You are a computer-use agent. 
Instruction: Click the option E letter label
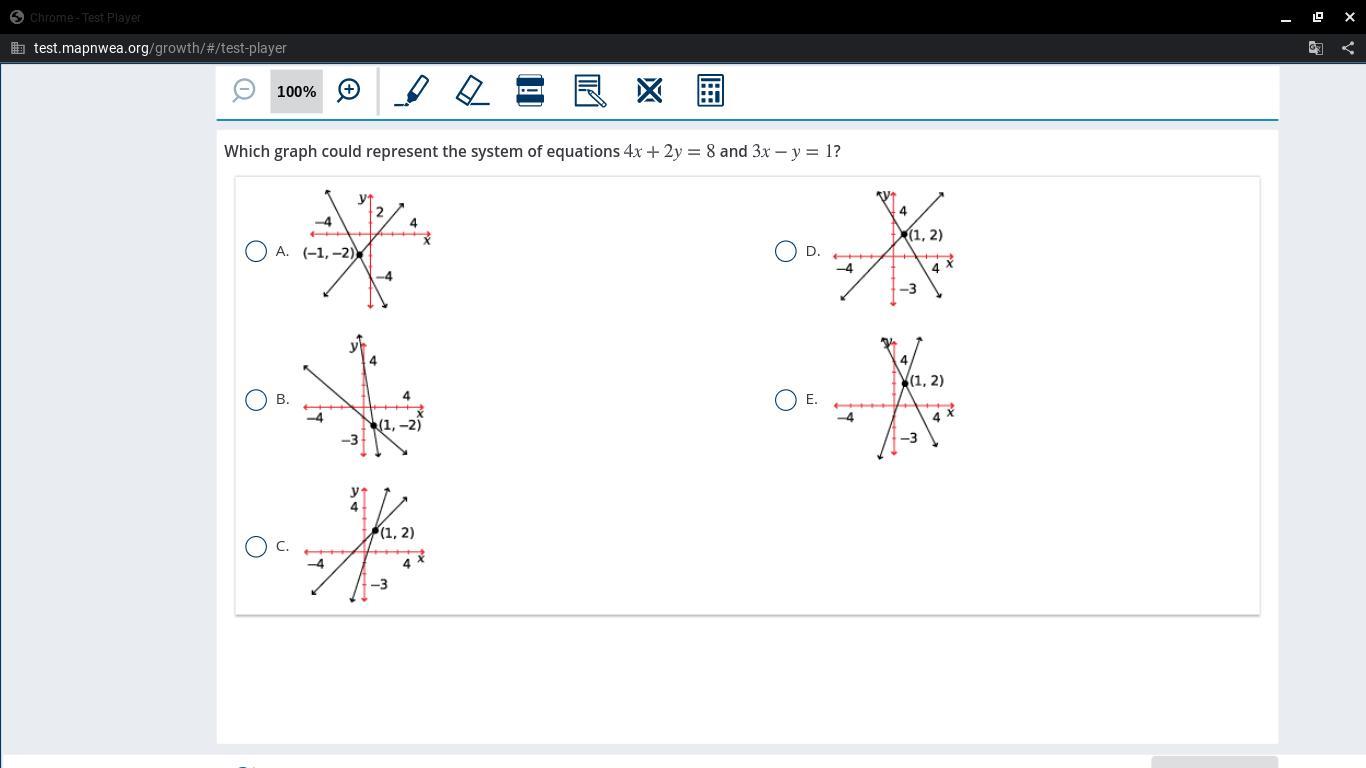812,399
